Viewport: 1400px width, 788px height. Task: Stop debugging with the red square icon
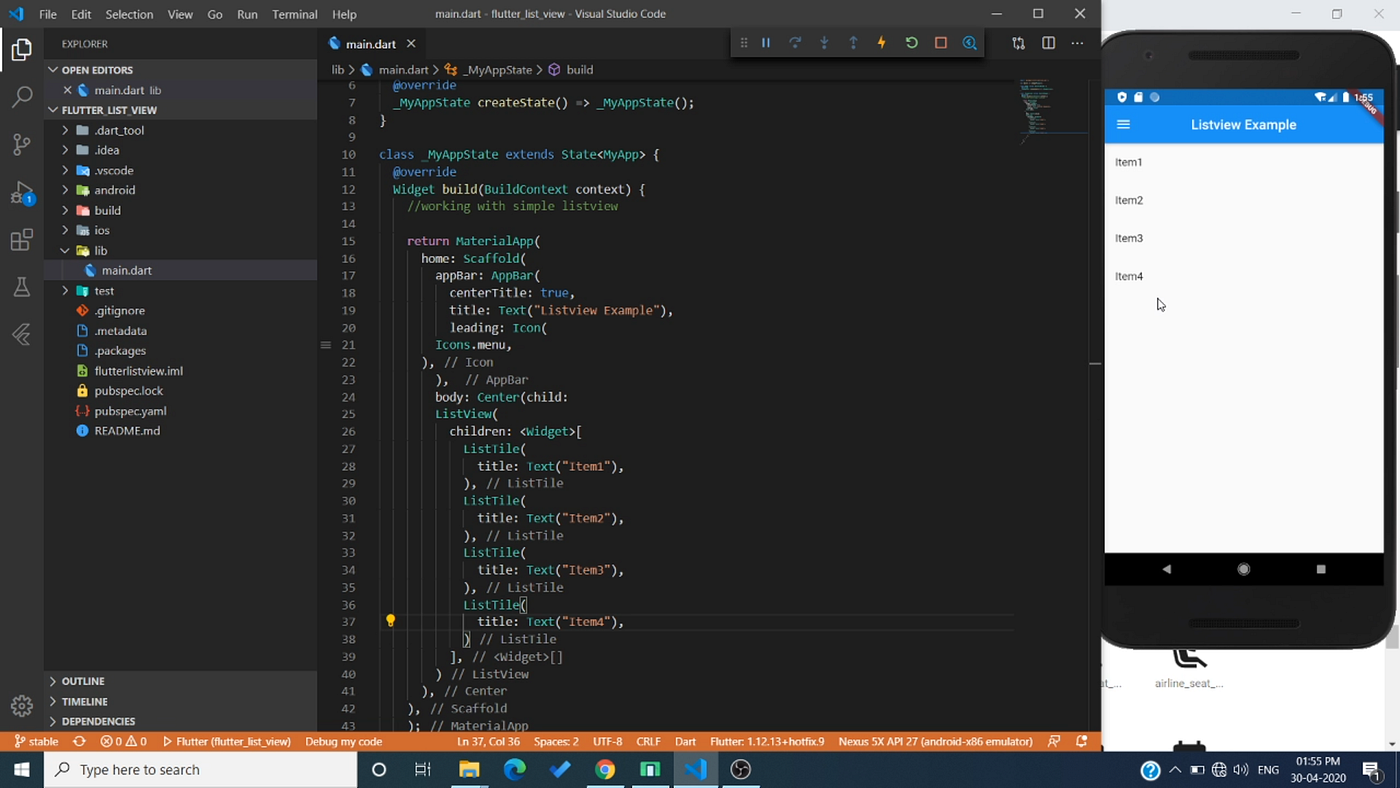pos(940,42)
